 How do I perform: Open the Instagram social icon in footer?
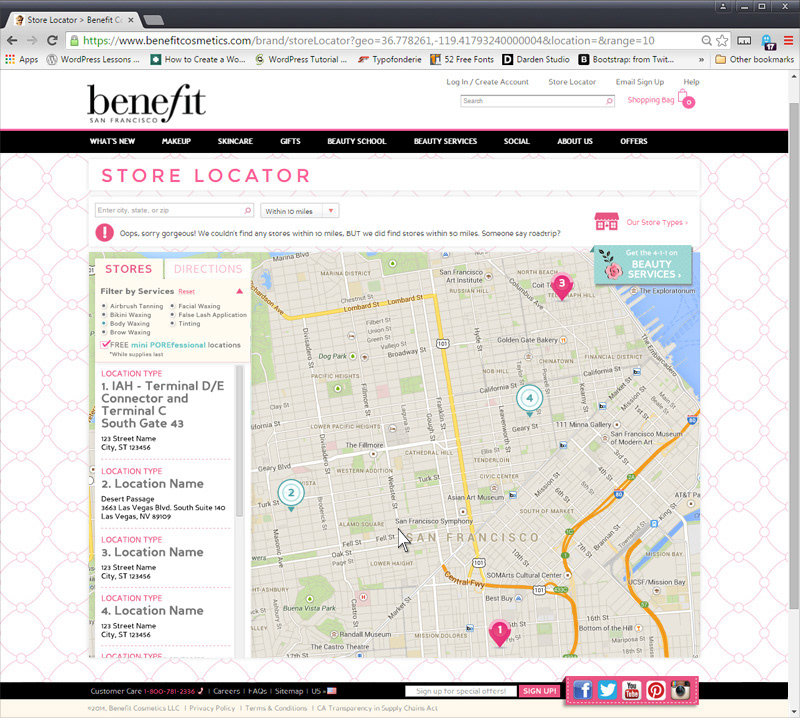(x=681, y=690)
